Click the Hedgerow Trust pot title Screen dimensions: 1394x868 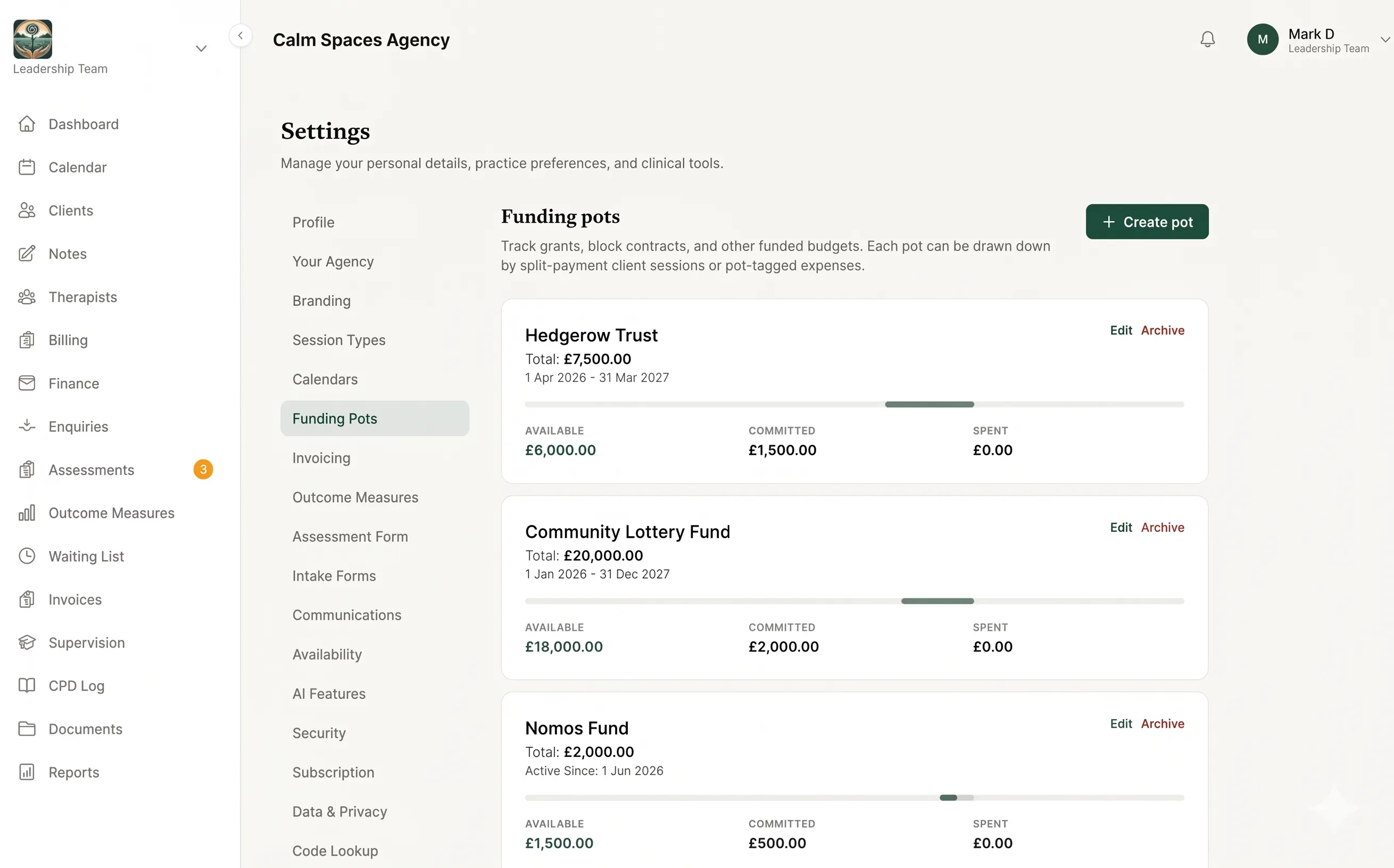point(591,335)
